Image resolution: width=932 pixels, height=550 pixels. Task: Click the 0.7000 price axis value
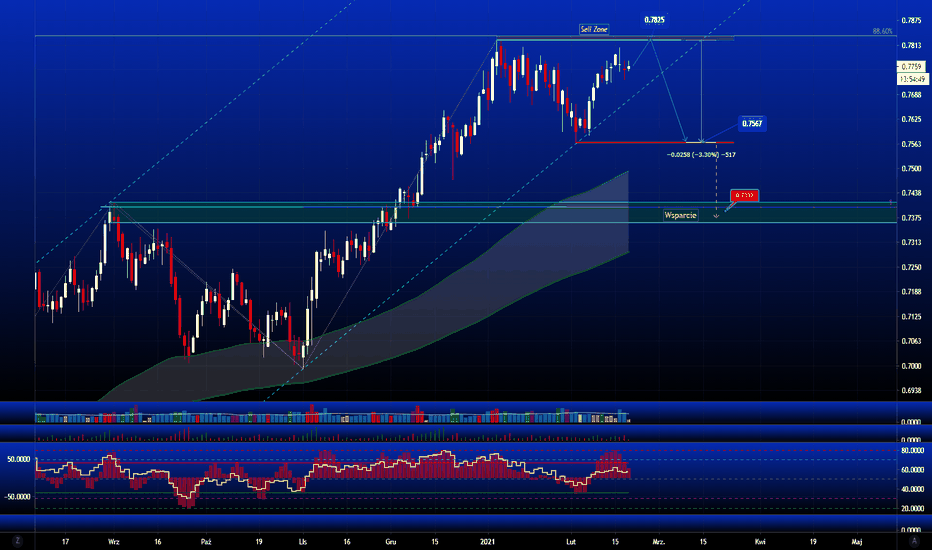(911, 366)
